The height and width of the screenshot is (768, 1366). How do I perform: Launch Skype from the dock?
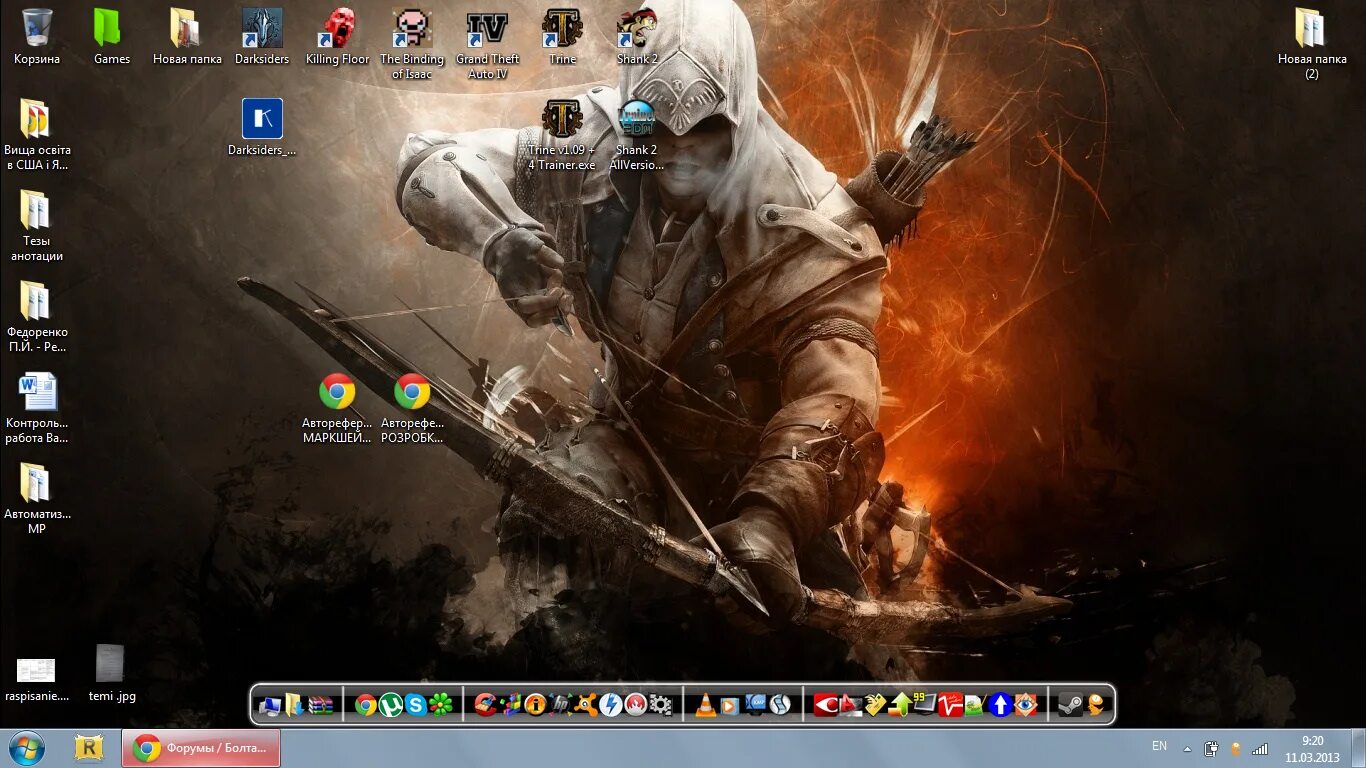pos(415,705)
